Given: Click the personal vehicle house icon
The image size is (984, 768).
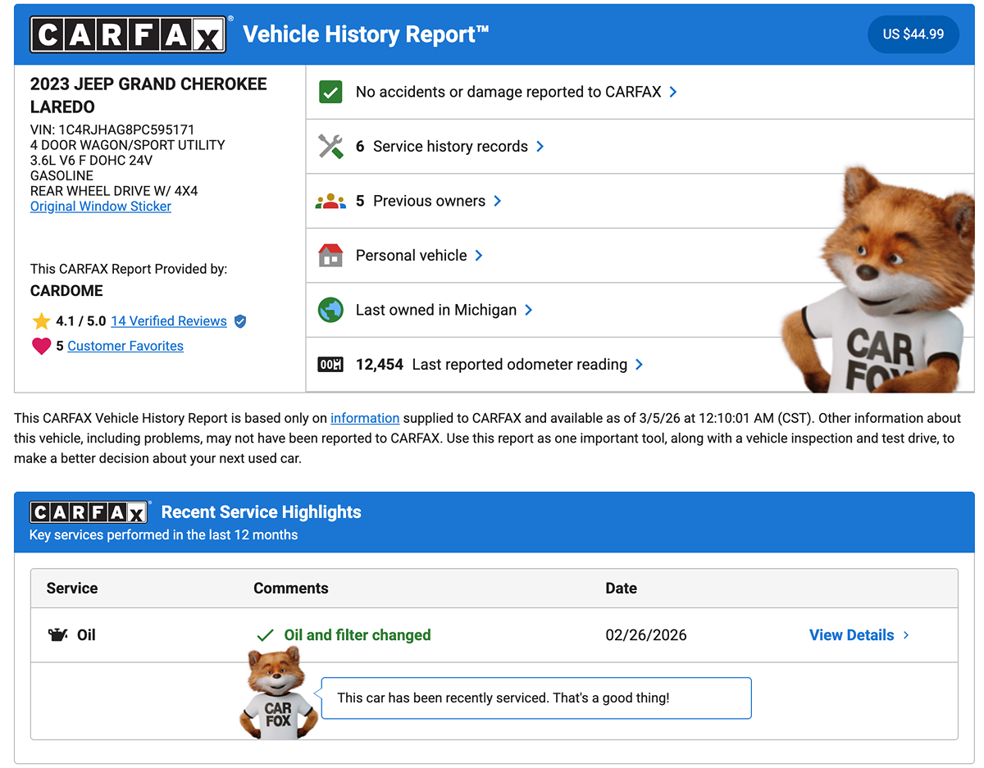Looking at the screenshot, I should tap(330, 256).
